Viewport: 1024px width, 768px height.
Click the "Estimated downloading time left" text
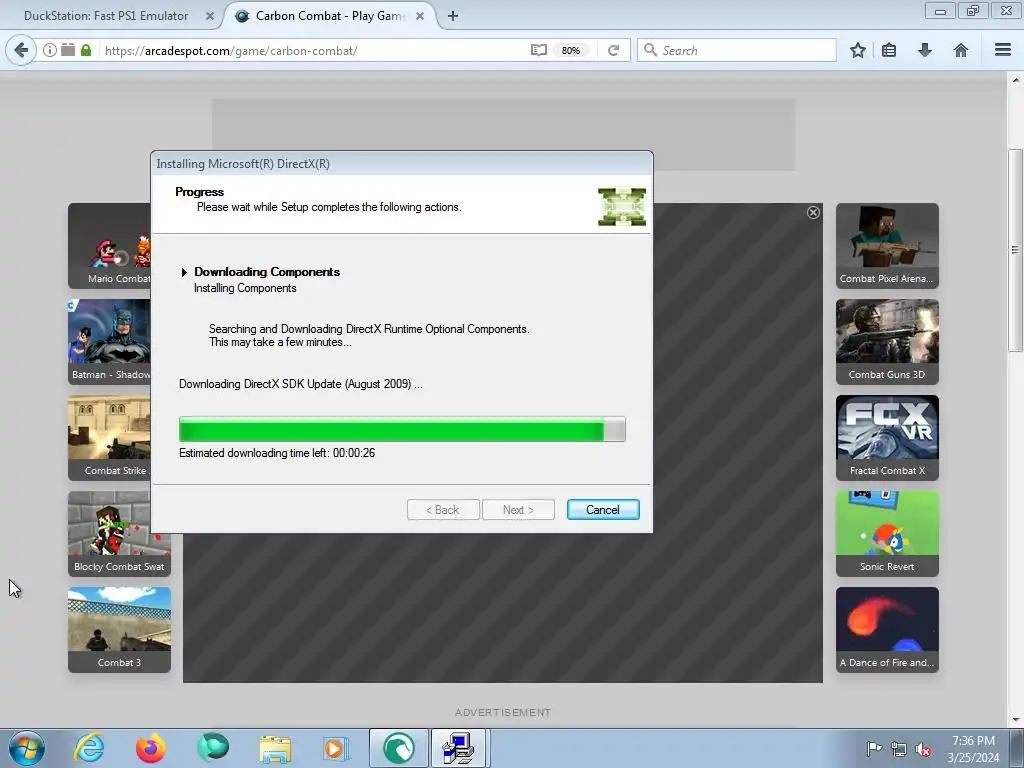coord(277,453)
